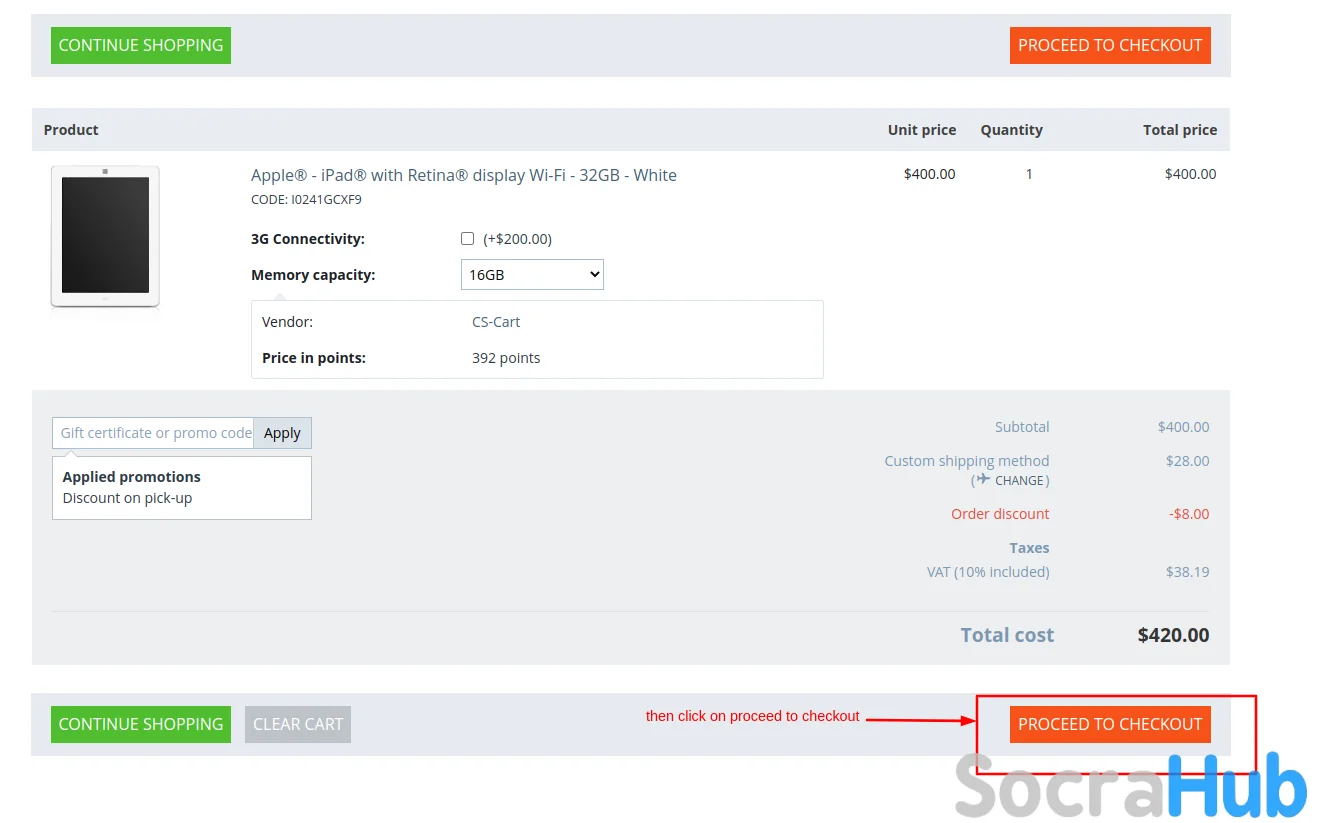Click the CHANGE shipping method link
This screenshot has height=823, width=1332.
tap(1019, 481)
